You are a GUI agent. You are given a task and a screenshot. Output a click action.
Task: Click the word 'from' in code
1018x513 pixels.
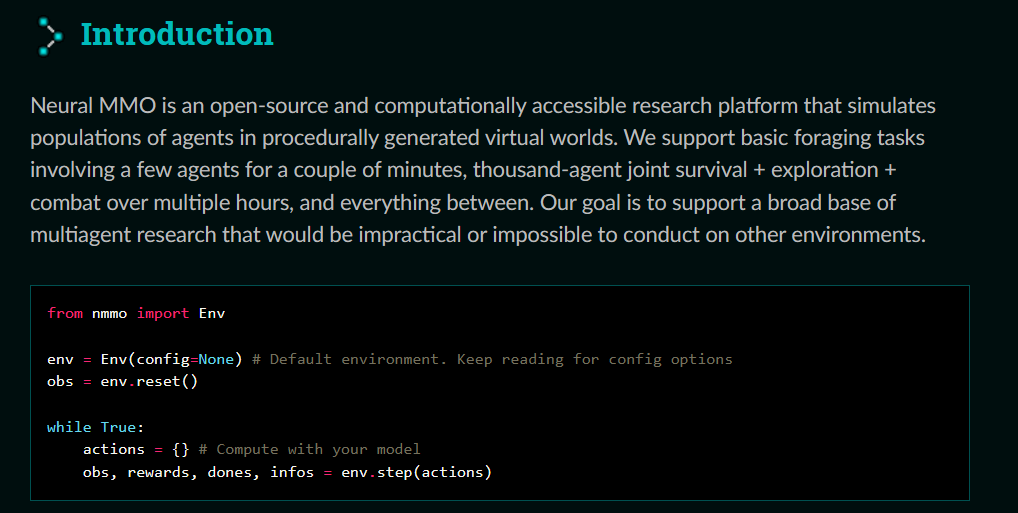tap(65, 313)
